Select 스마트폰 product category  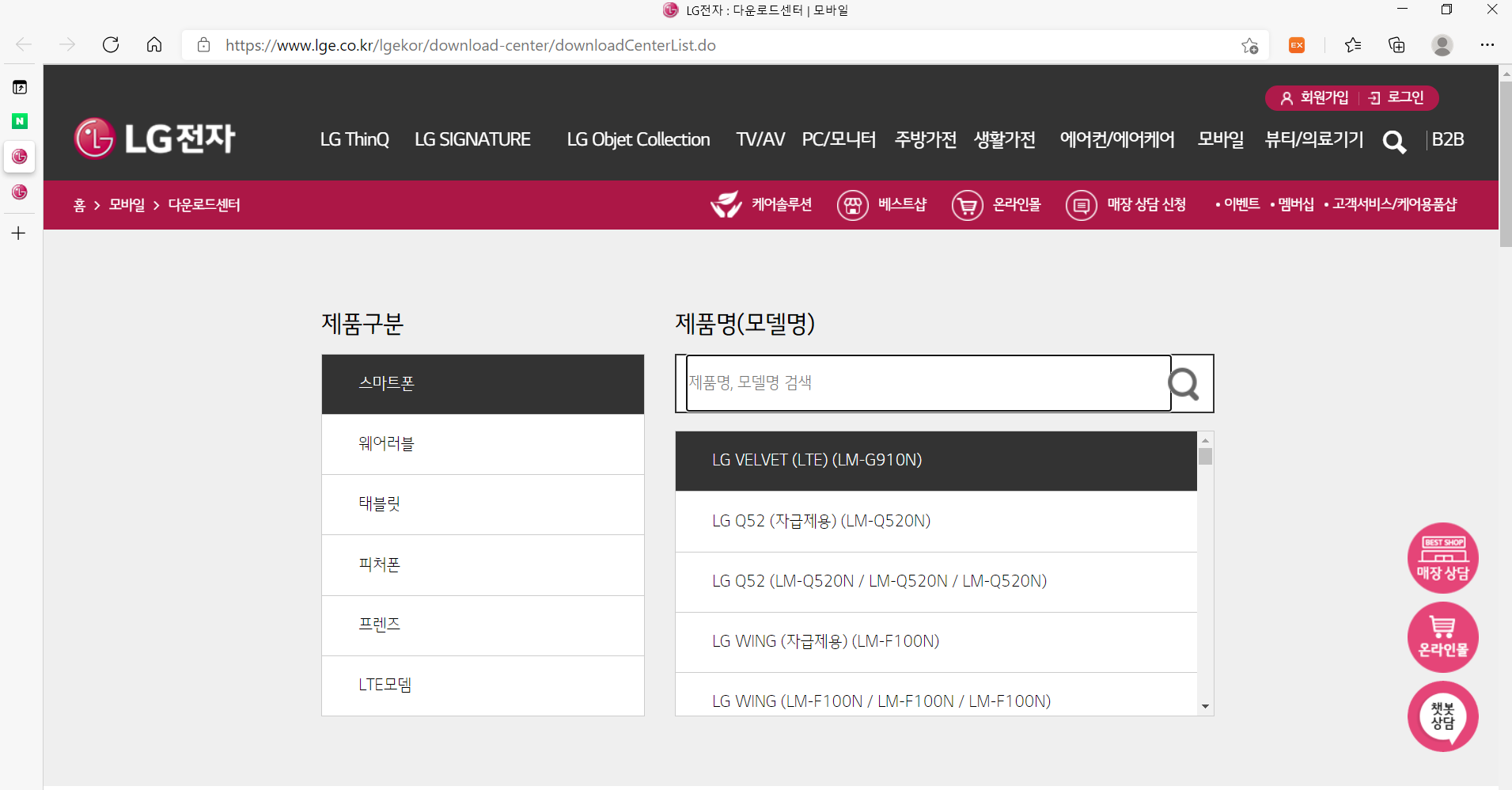(483, 384)
